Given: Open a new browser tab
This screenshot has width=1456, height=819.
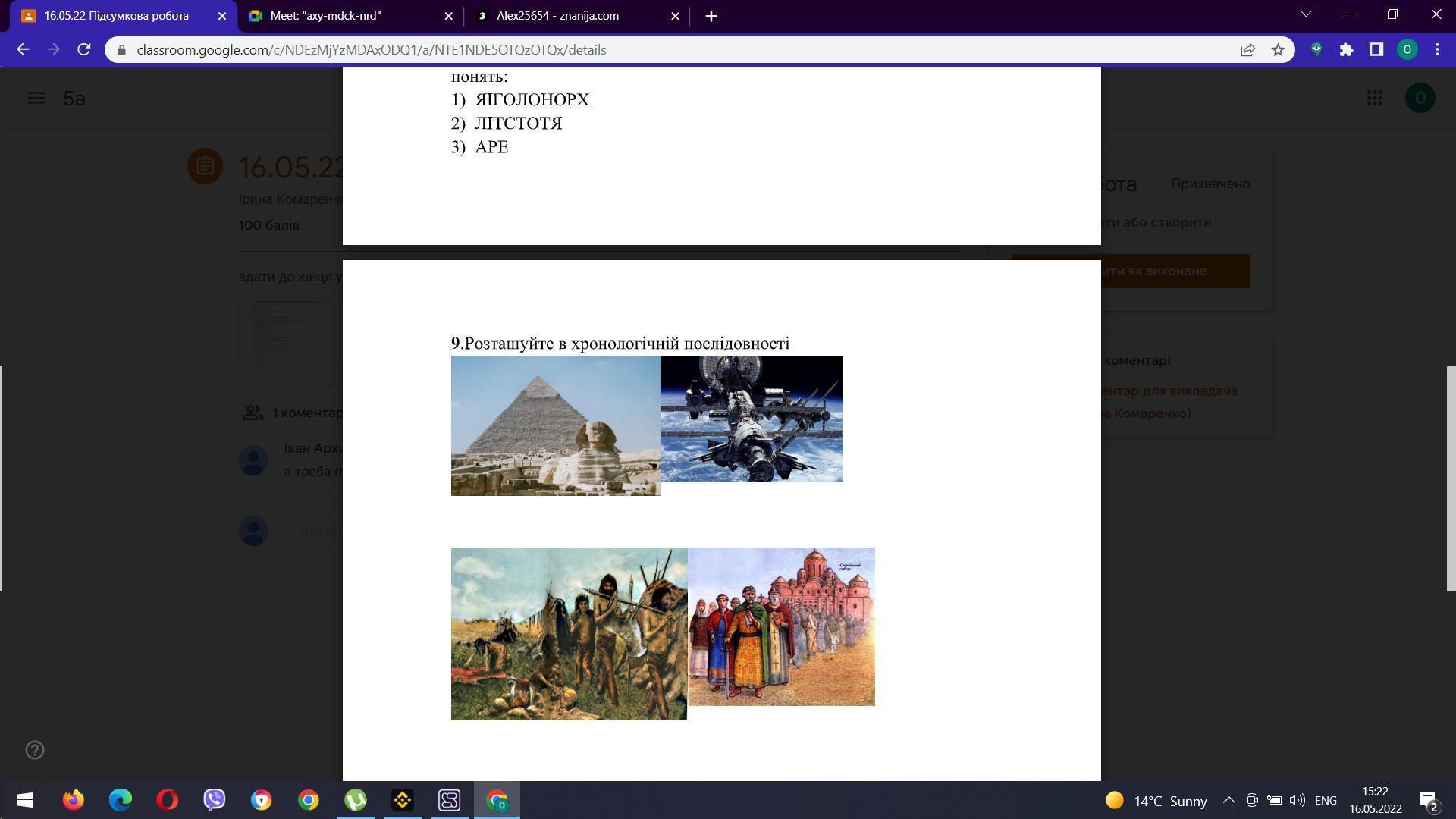Looking at the screenshot, I should (711, 16).
